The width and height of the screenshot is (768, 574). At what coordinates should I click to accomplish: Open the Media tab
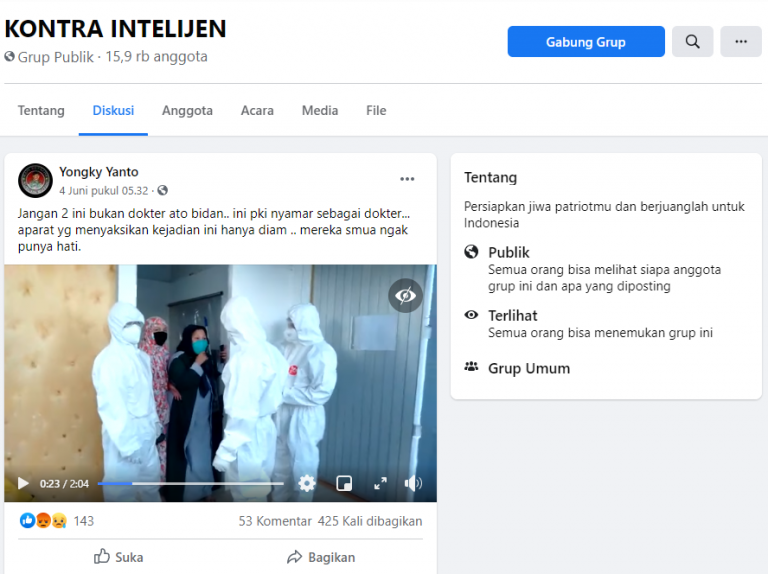[320, 111]
